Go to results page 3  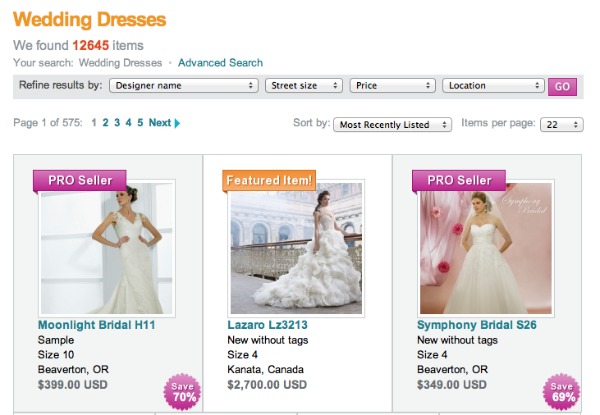pos(117,123)
